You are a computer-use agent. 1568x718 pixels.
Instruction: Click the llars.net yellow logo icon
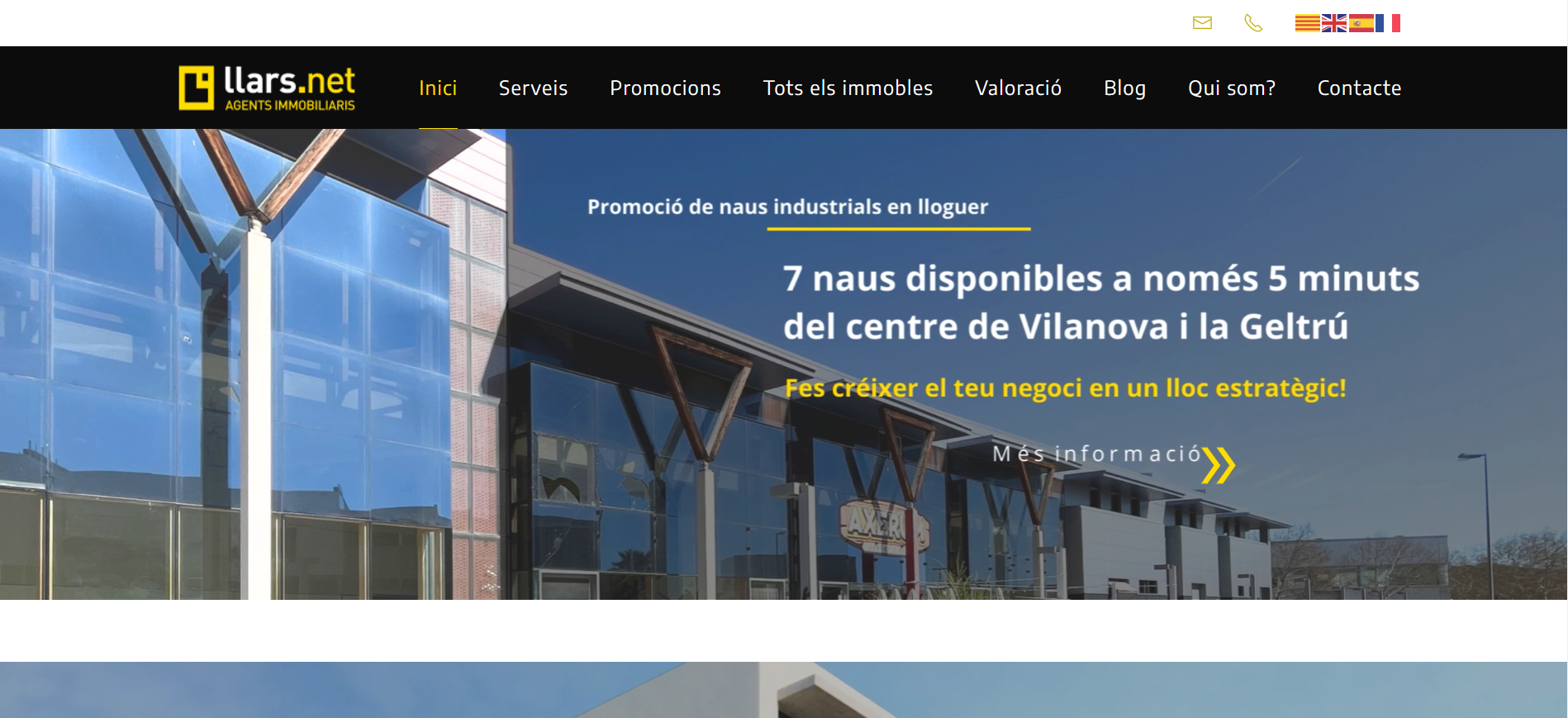tap(197, 88)
